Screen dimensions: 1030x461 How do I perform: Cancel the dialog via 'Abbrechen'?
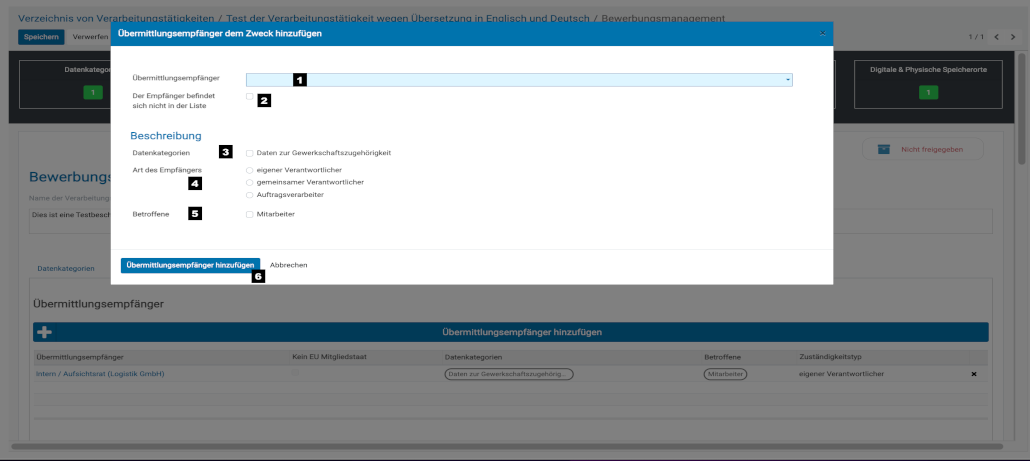[x=289, y=265]
